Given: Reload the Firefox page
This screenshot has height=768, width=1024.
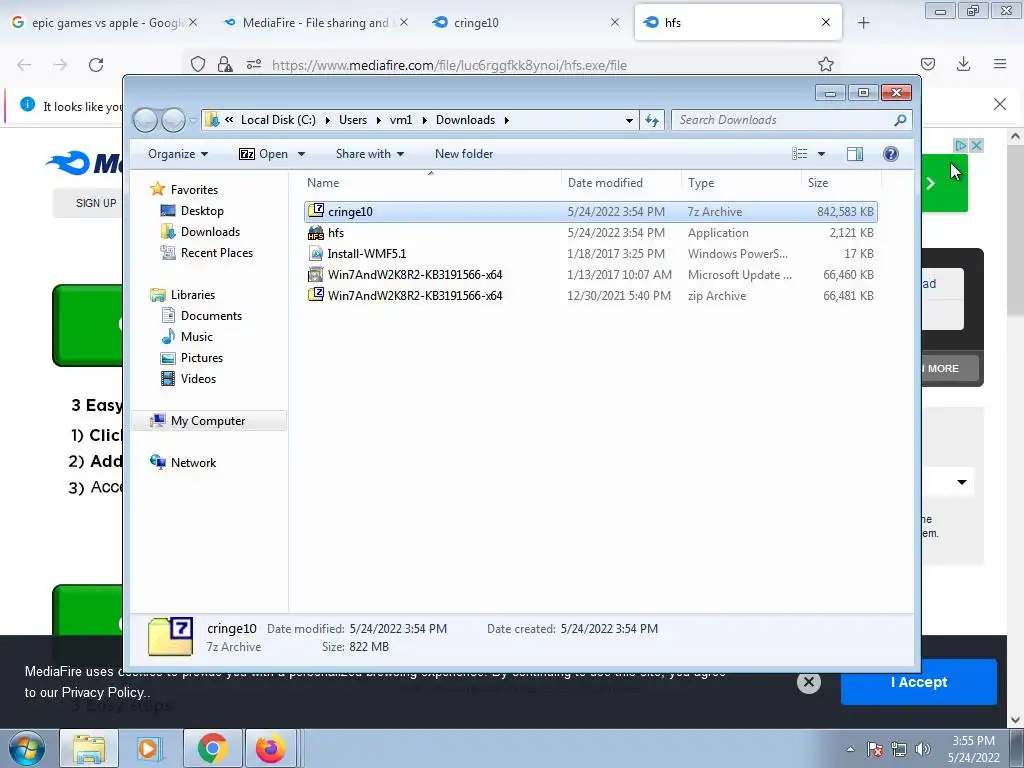Looking at the screenshot, I should (96, 65).
